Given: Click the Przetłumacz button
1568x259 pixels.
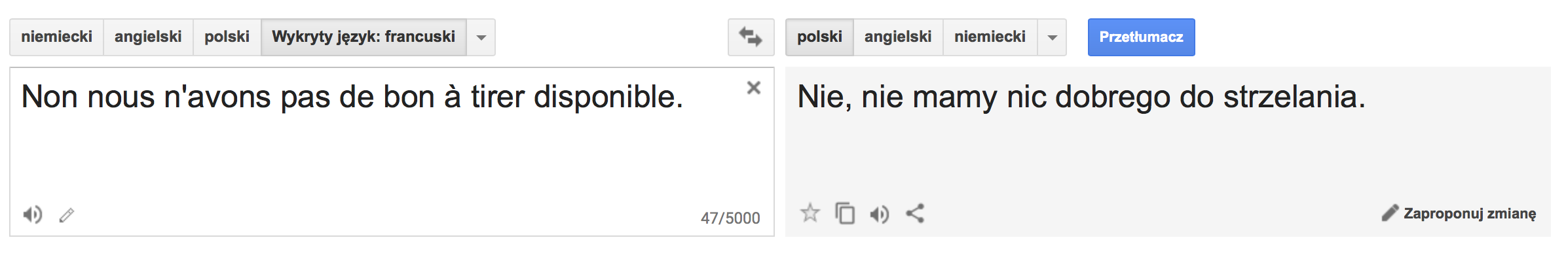Looking at the screenshot, I should [x=1141, y=37].
